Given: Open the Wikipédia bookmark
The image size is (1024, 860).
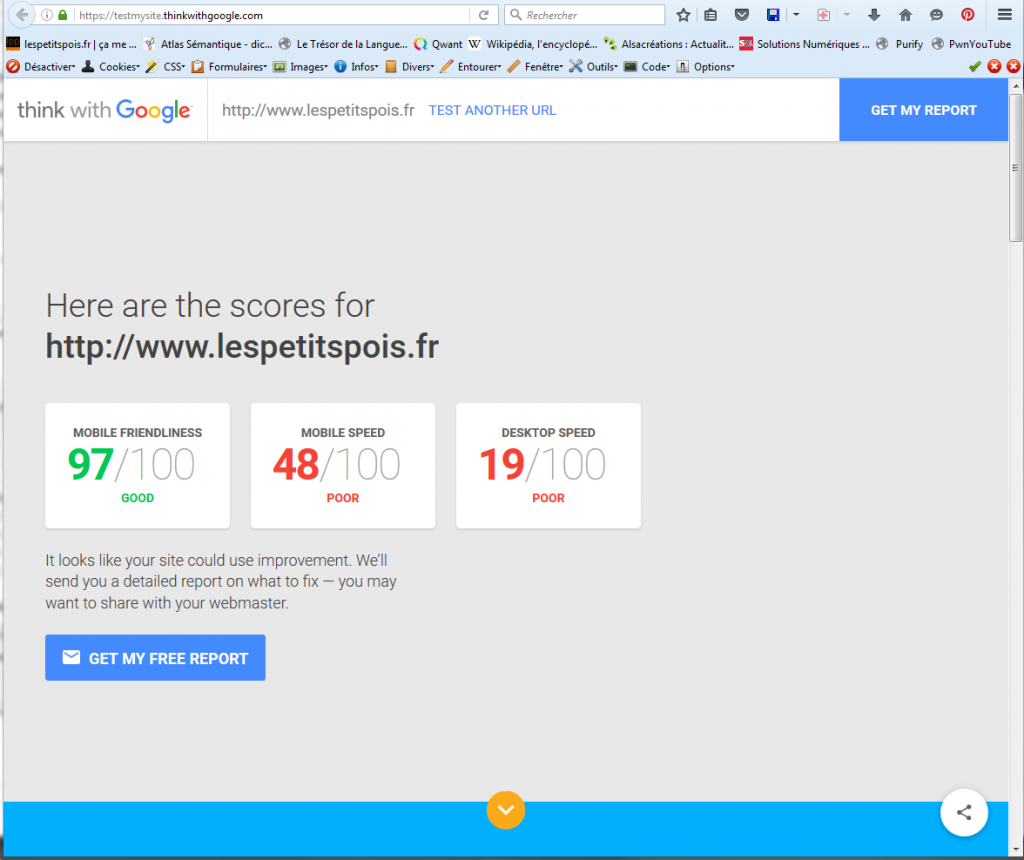Looking at the screenshot, I should (533, 44).
